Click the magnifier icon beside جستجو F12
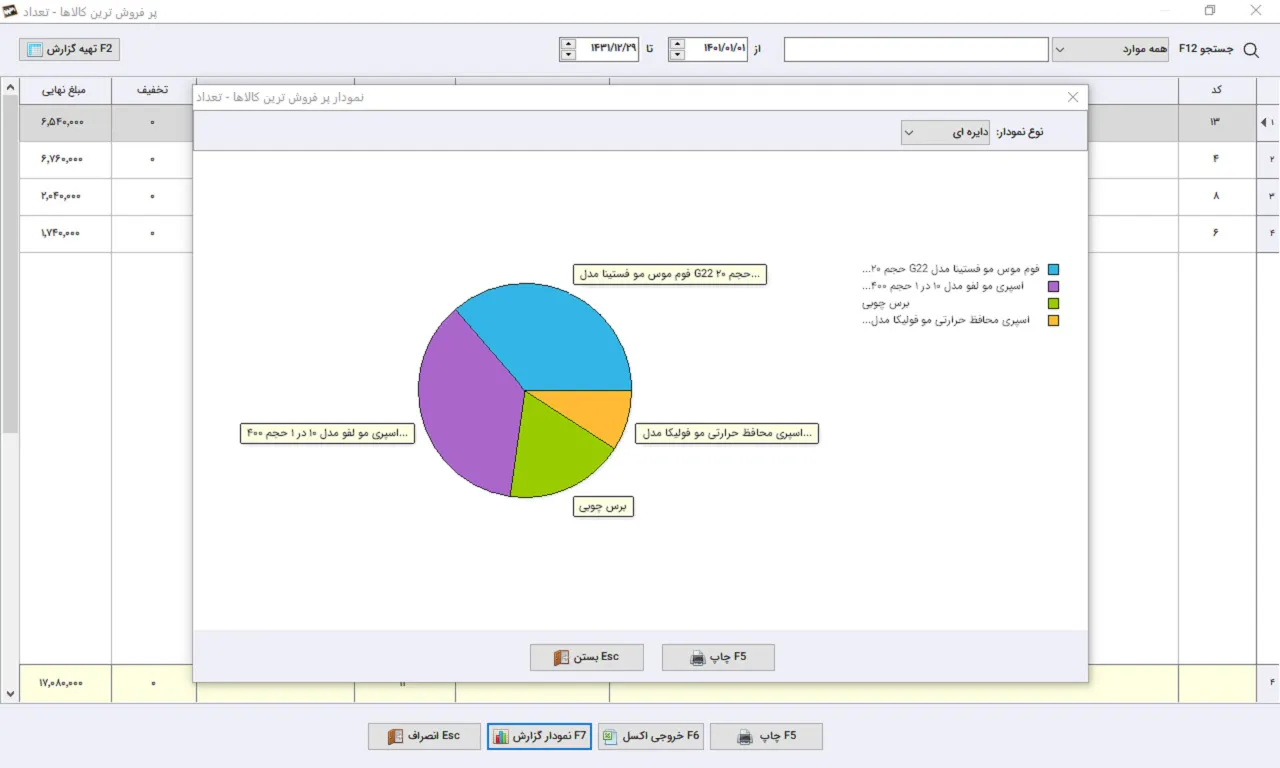 [x=1250, y=49]
